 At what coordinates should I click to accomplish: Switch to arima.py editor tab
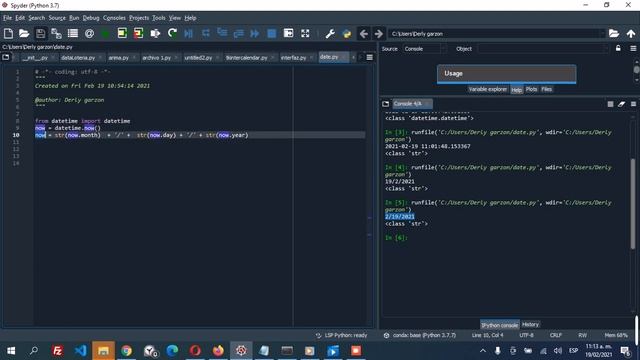click(x=118, y=58)
